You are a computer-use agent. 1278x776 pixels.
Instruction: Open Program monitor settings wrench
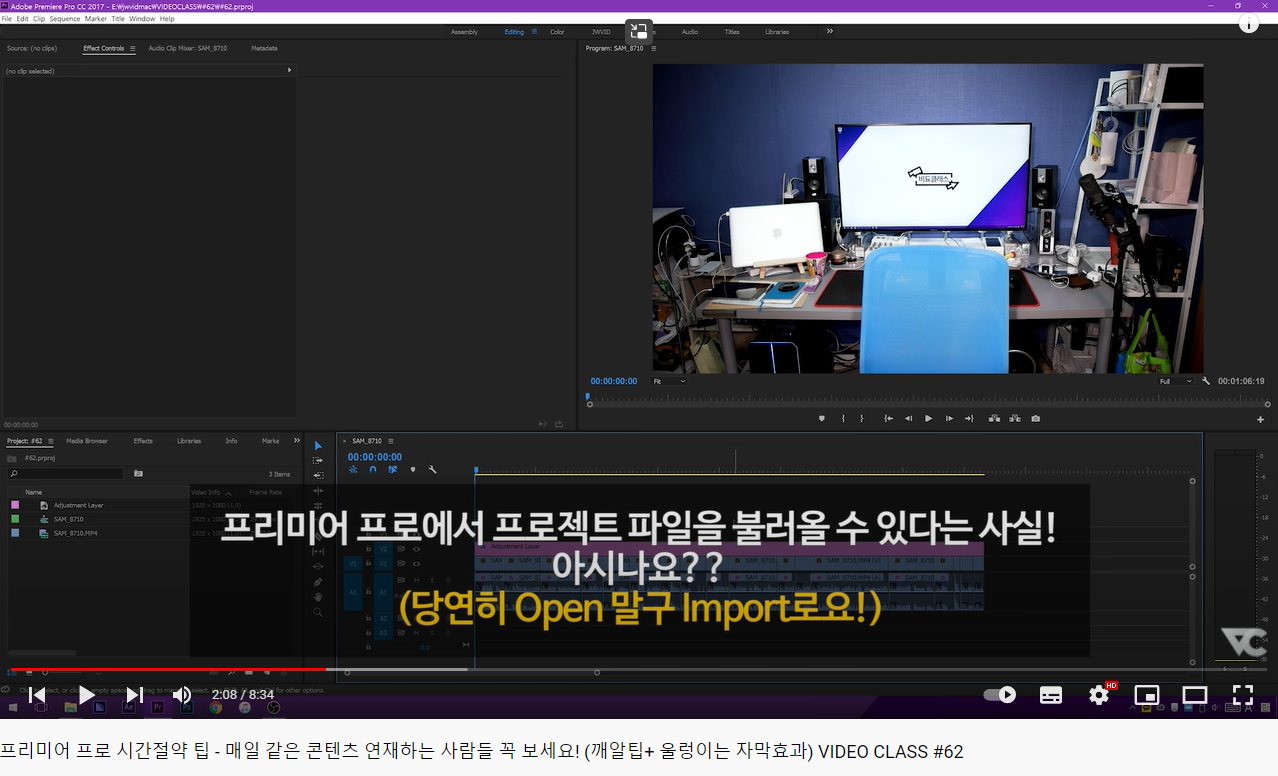tap(1206, 381)
